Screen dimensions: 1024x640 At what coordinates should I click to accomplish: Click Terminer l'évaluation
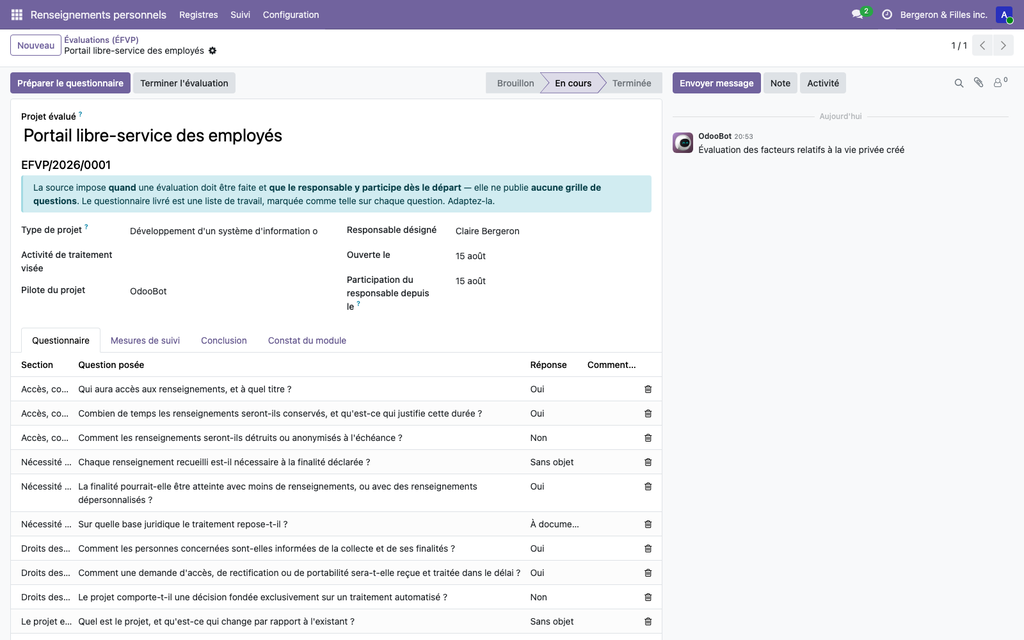point(184,83)
